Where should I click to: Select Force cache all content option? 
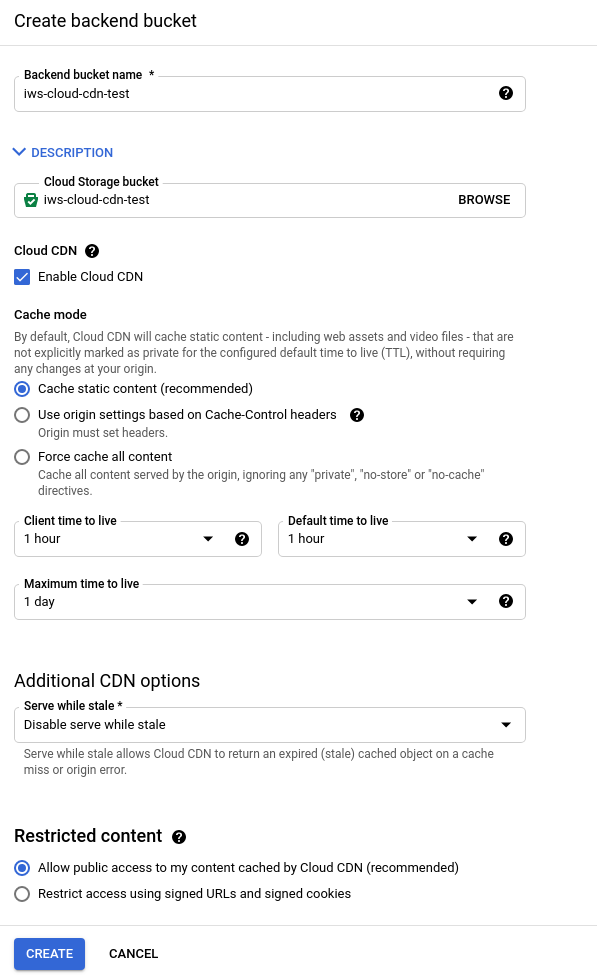pyautogui.click(x=22, y=457)
